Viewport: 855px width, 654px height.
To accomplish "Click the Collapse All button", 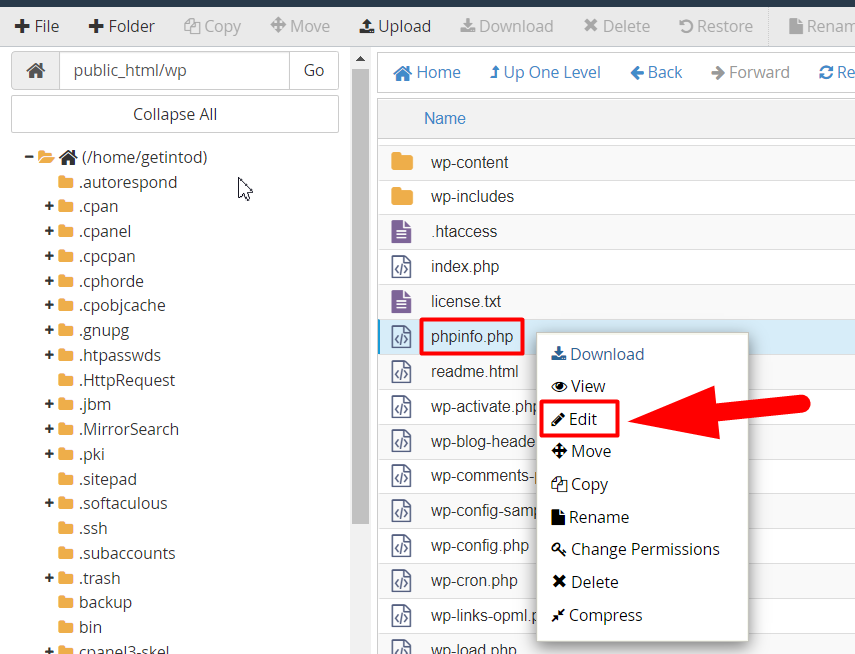I will tap(175, 114).
